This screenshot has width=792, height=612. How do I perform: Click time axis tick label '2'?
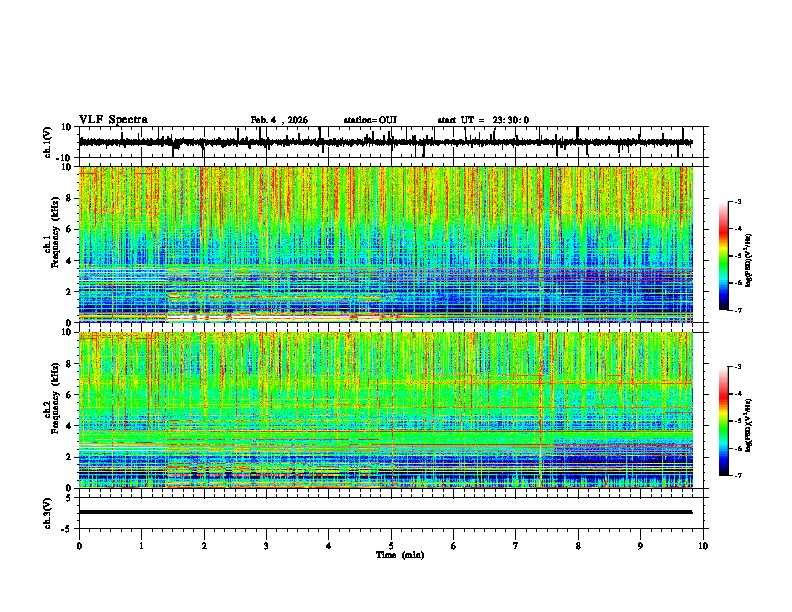(204, 546)
